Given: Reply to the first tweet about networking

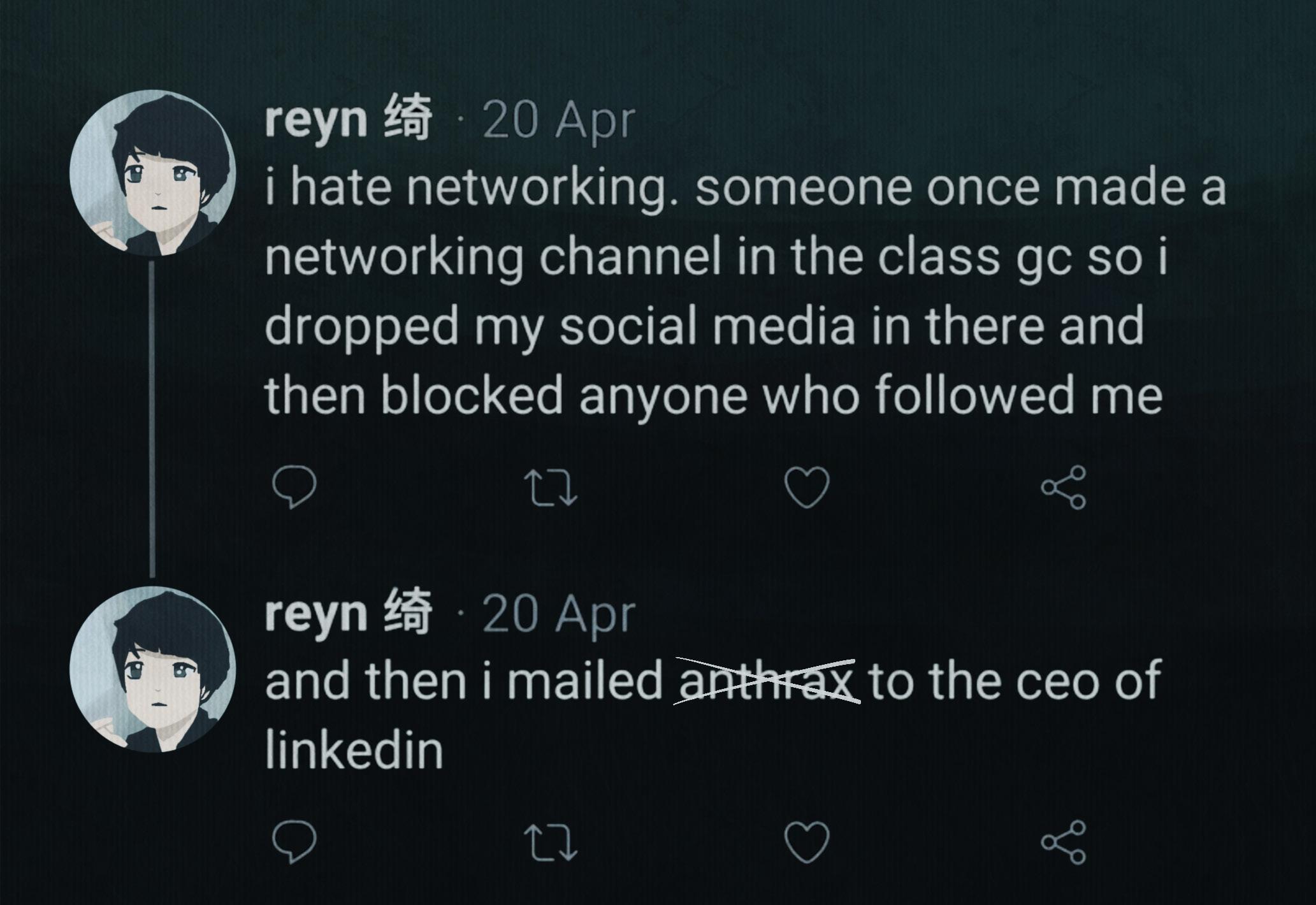Looking at the screenshot, I should [294, 487].
